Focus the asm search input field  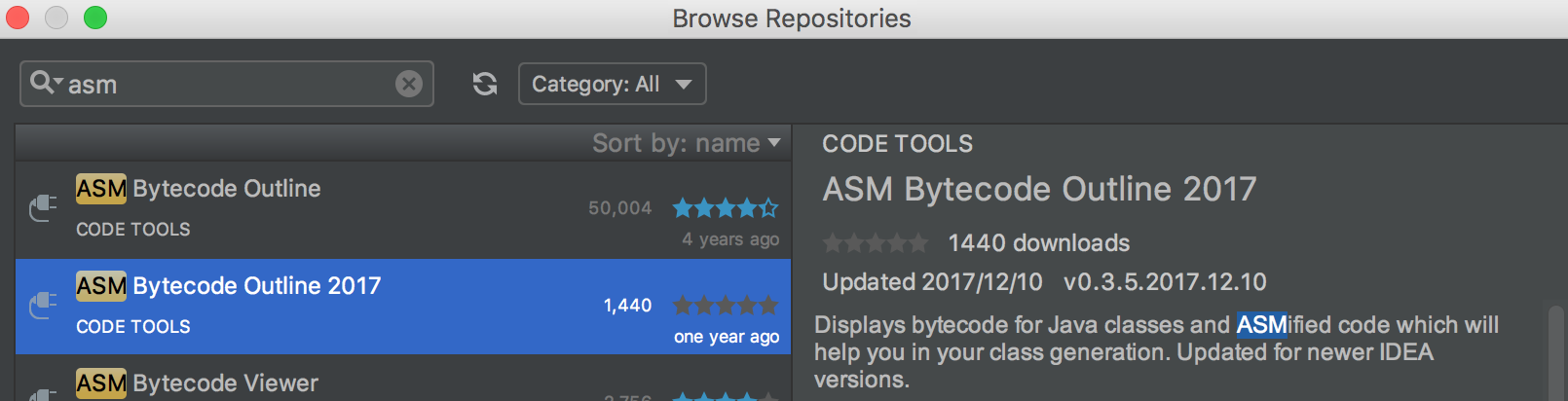(229, 85)
